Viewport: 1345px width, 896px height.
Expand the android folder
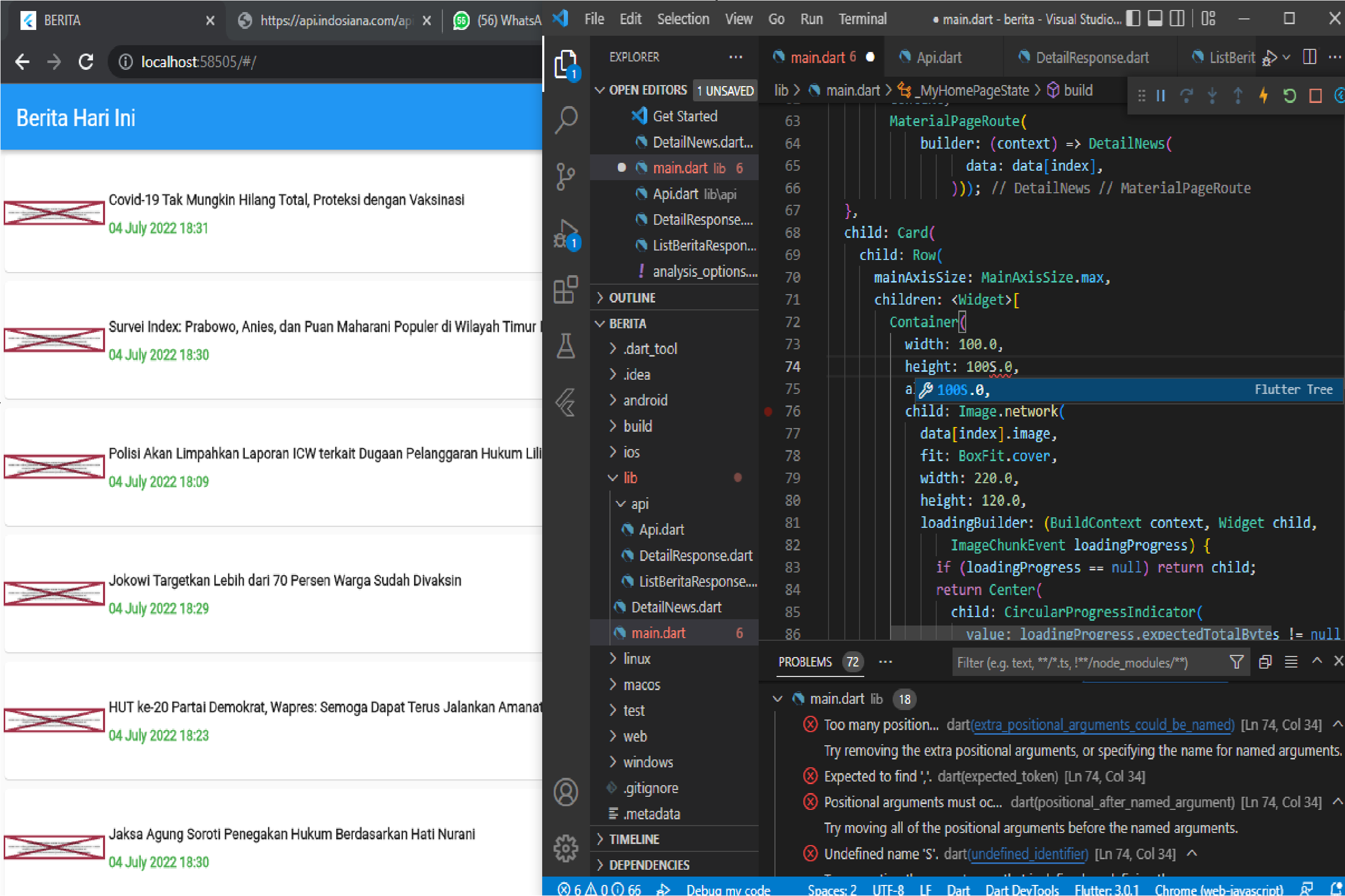click(645, 400)
